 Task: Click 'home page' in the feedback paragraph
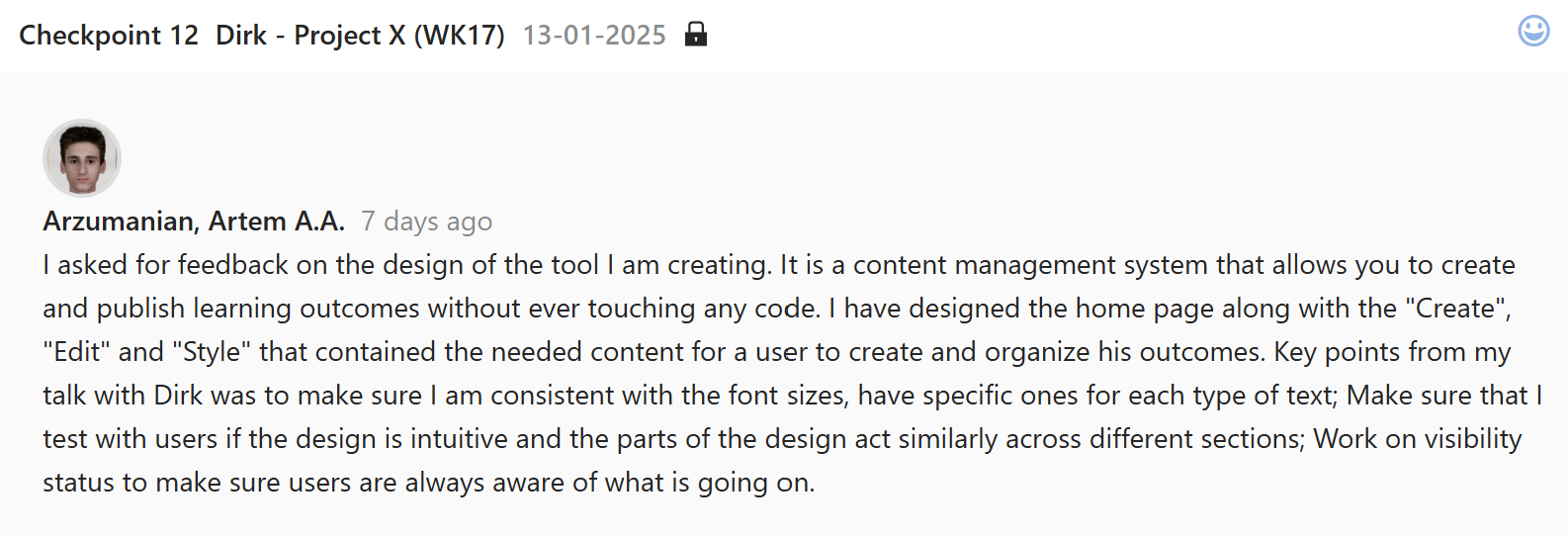coord(1144,309)
